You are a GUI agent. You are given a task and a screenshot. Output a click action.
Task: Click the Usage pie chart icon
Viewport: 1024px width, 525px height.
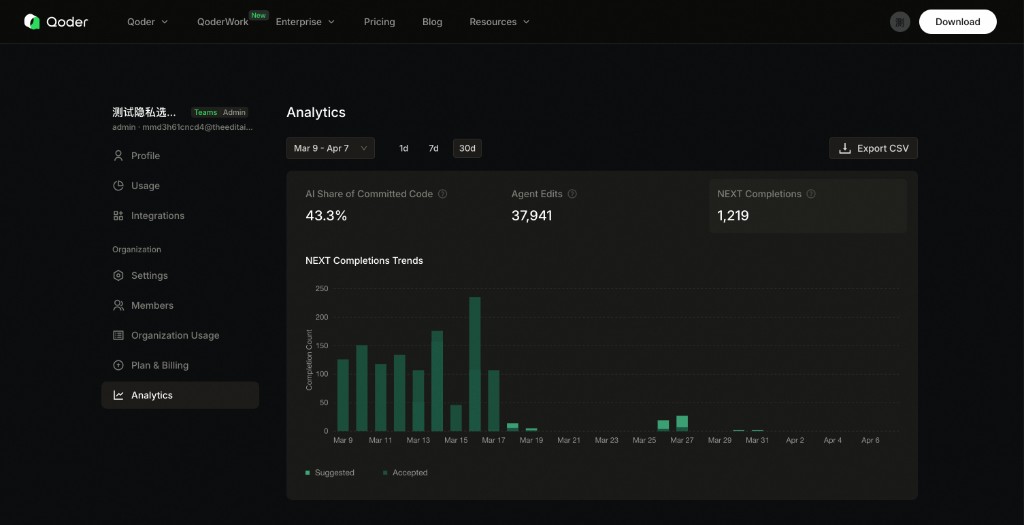(x=118, y=185)
